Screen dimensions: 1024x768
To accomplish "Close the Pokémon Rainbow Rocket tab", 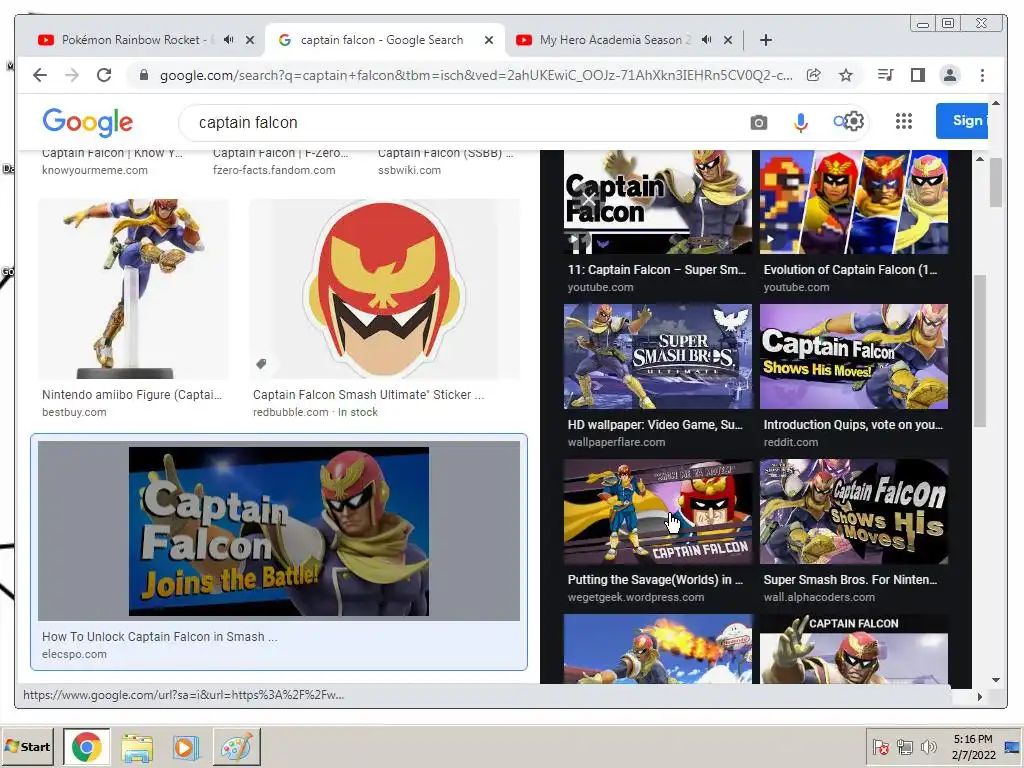I will 249,40.
